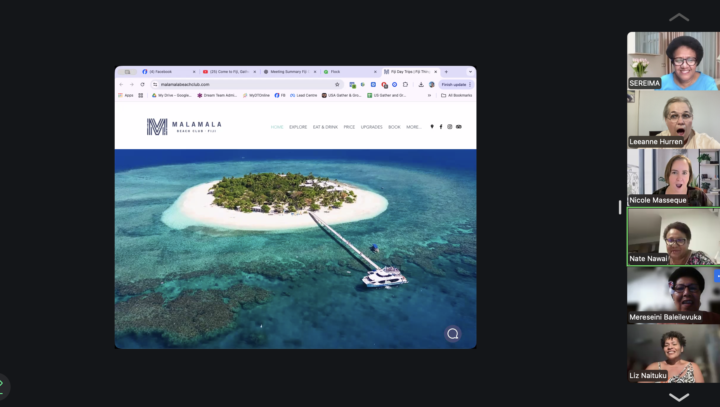Select Nate Nawai's video tile
Viewport: 720px width, 407px height.
point(673,237)
